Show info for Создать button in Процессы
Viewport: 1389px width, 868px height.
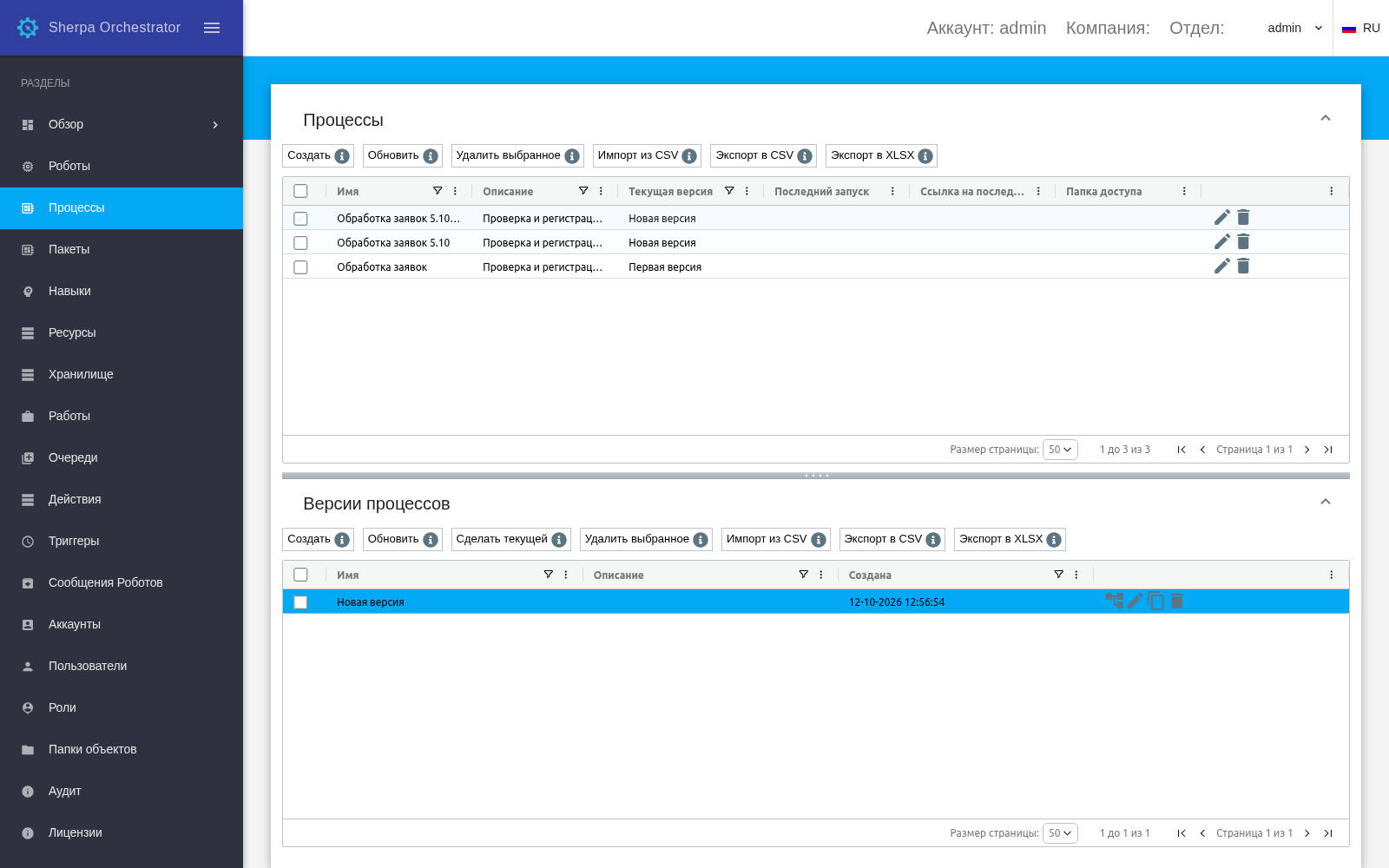point(342,156)
